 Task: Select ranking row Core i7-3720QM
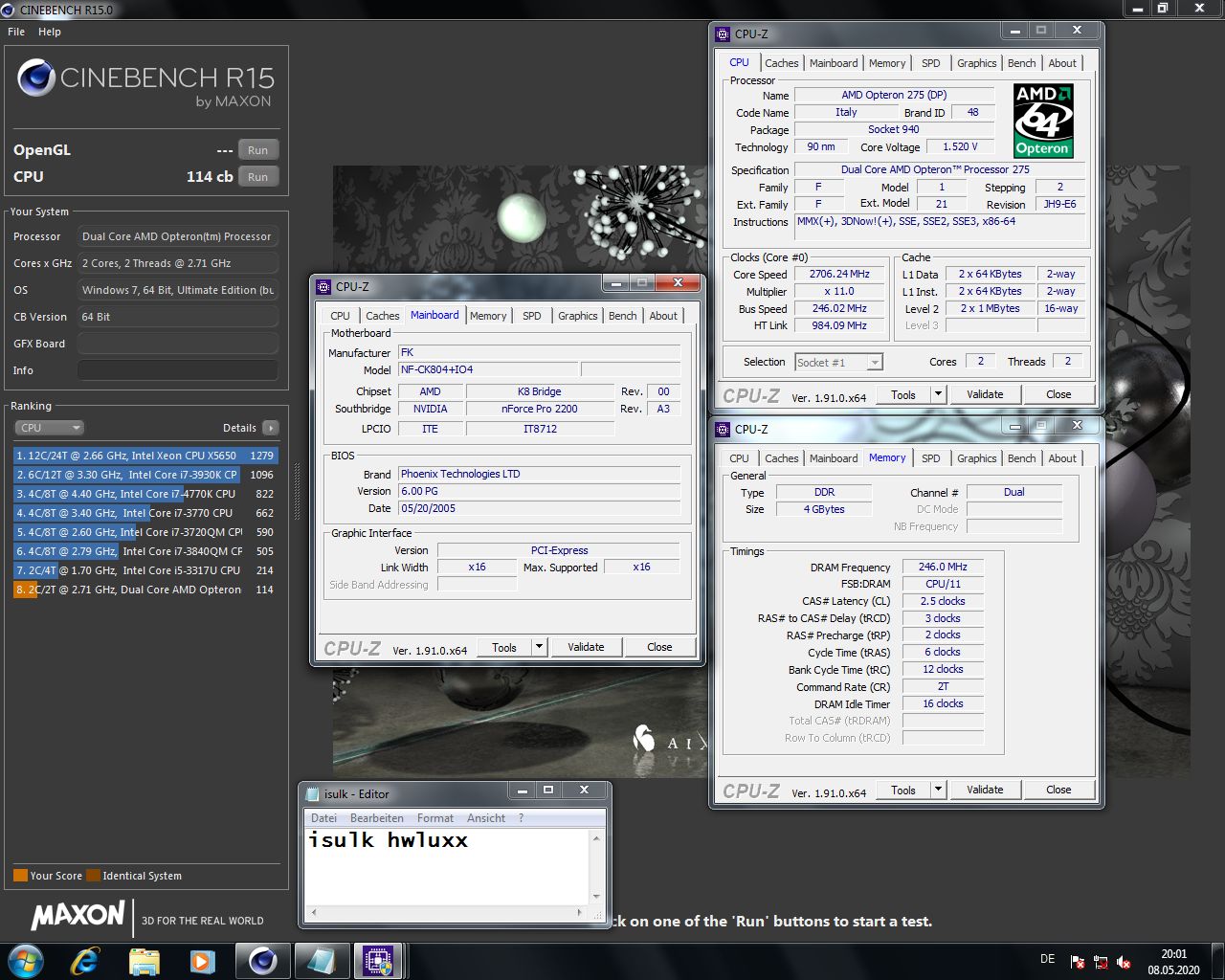tap(145, 532)
